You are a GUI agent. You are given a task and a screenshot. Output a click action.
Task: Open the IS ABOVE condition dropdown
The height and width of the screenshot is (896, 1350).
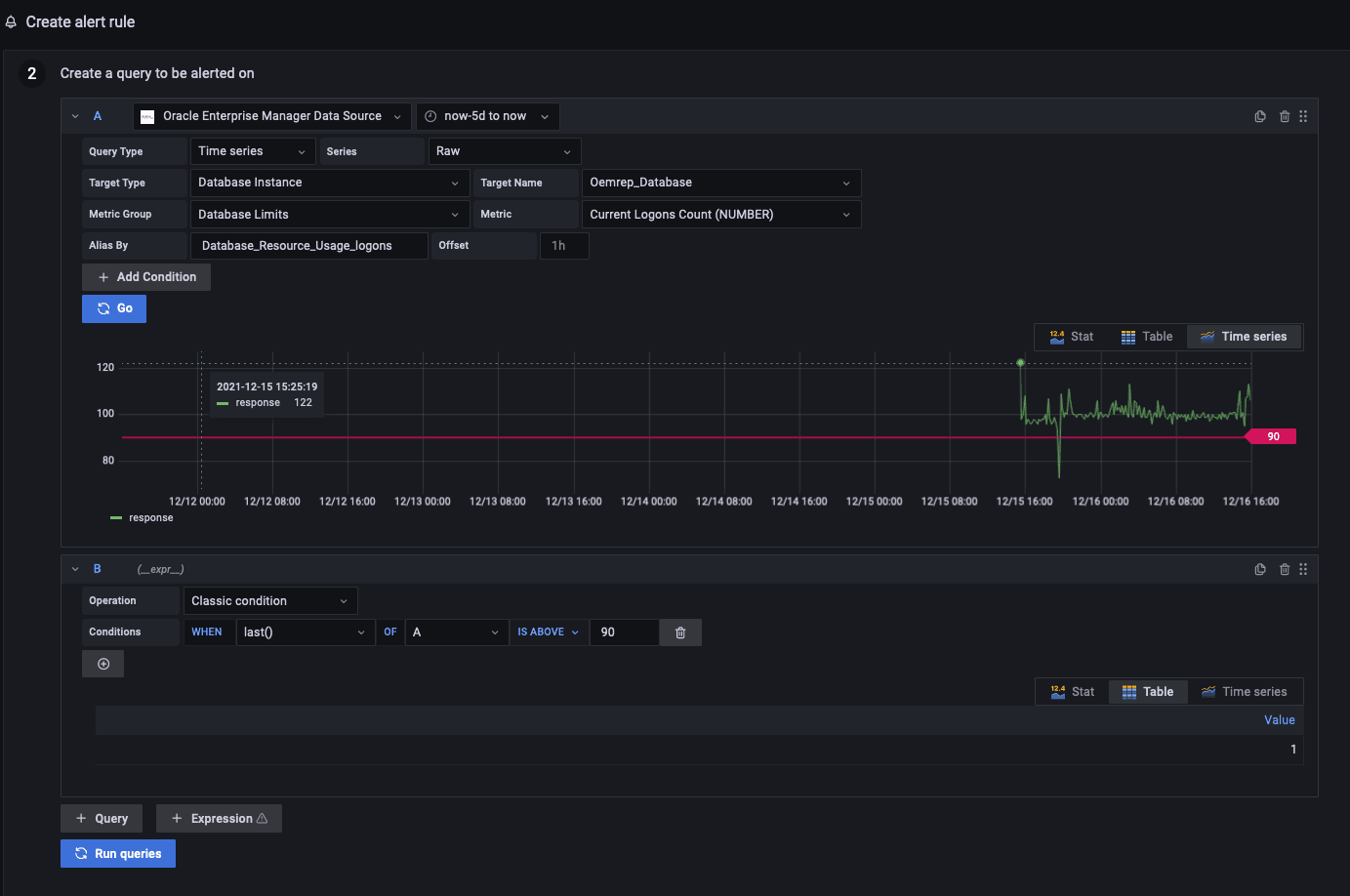click(x=548, y=631)
